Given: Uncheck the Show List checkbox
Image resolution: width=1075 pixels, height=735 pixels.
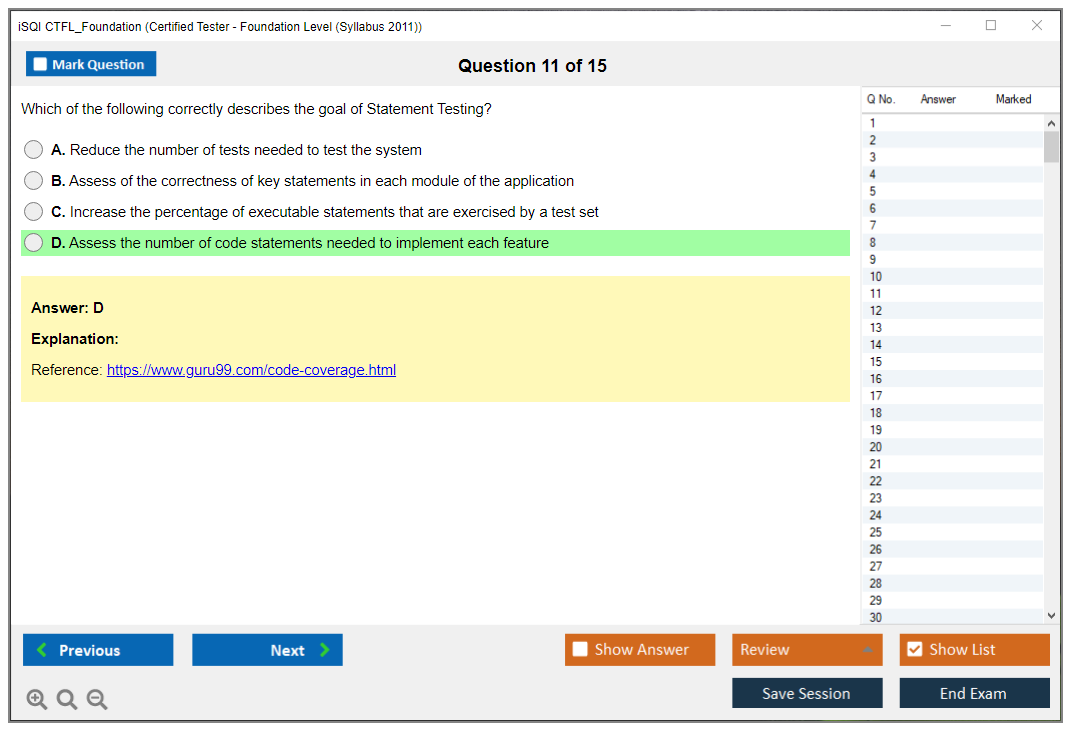Looking at the screenshot, I should click(914, 650).
